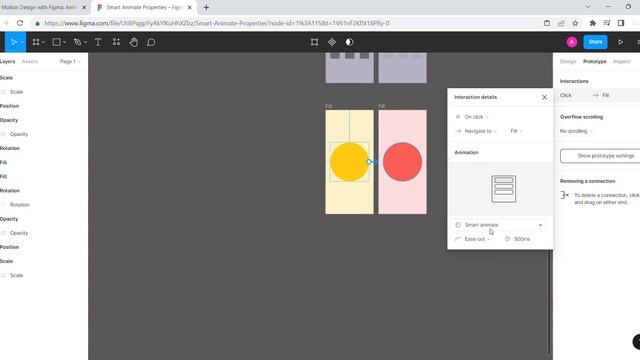Open the Frame tool dropdown arrow
Image resolution: width=640 pixels, height=360 pixels.
click(43, 42)
